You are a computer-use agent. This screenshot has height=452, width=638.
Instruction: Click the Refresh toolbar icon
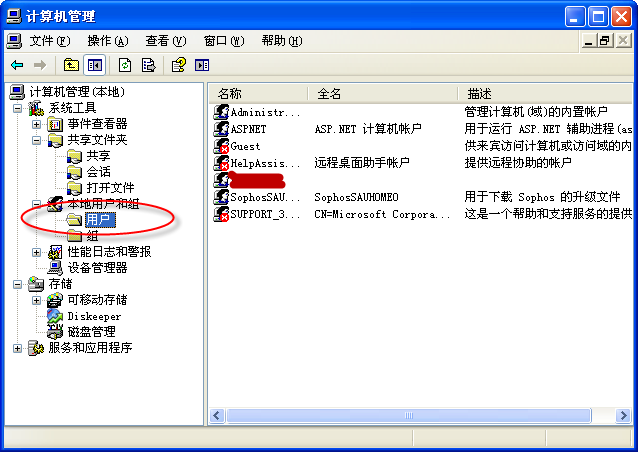click(125, 65)
